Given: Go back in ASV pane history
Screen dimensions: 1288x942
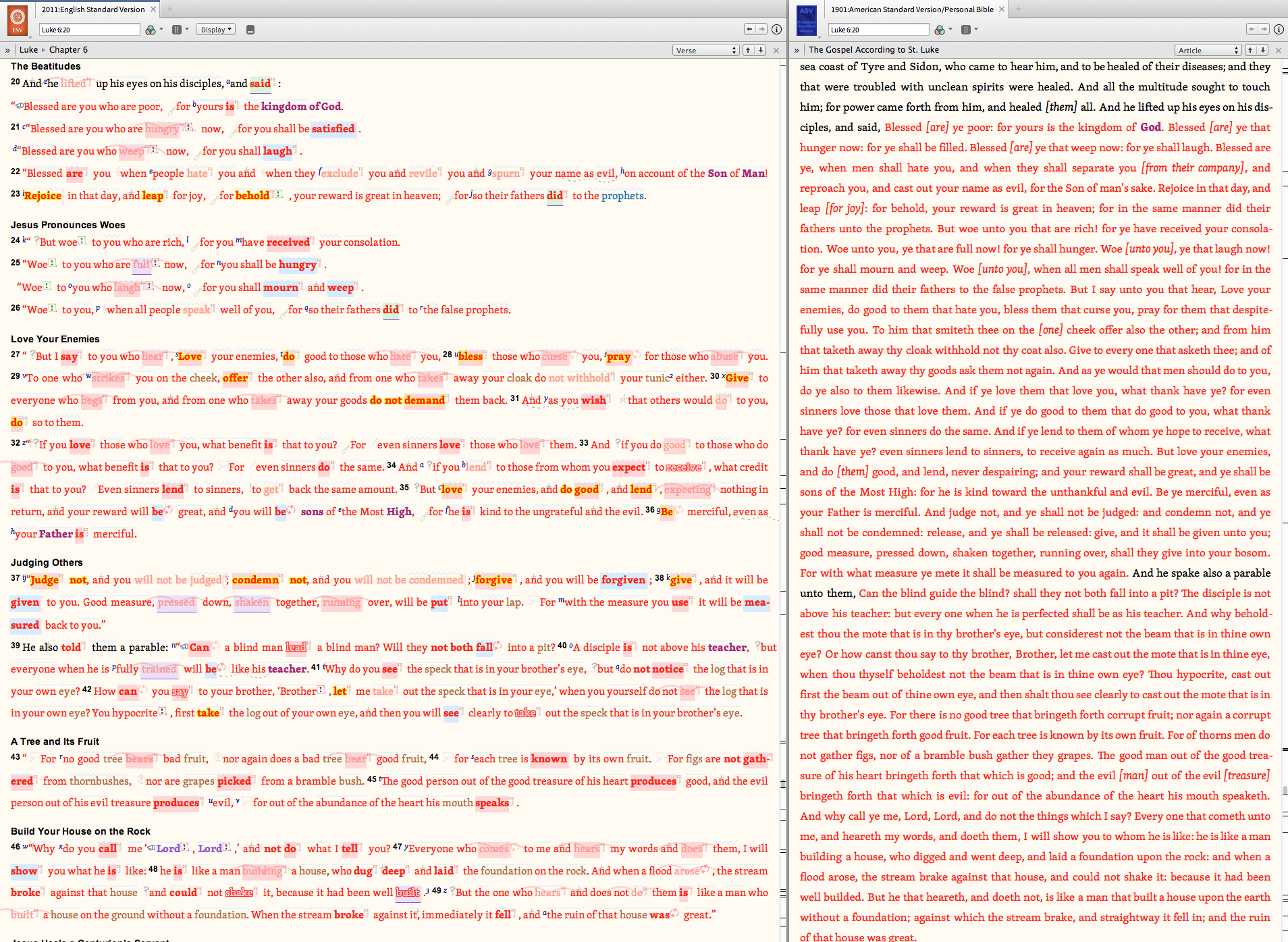Looking at the screenshot, I should click(1252, 29).
